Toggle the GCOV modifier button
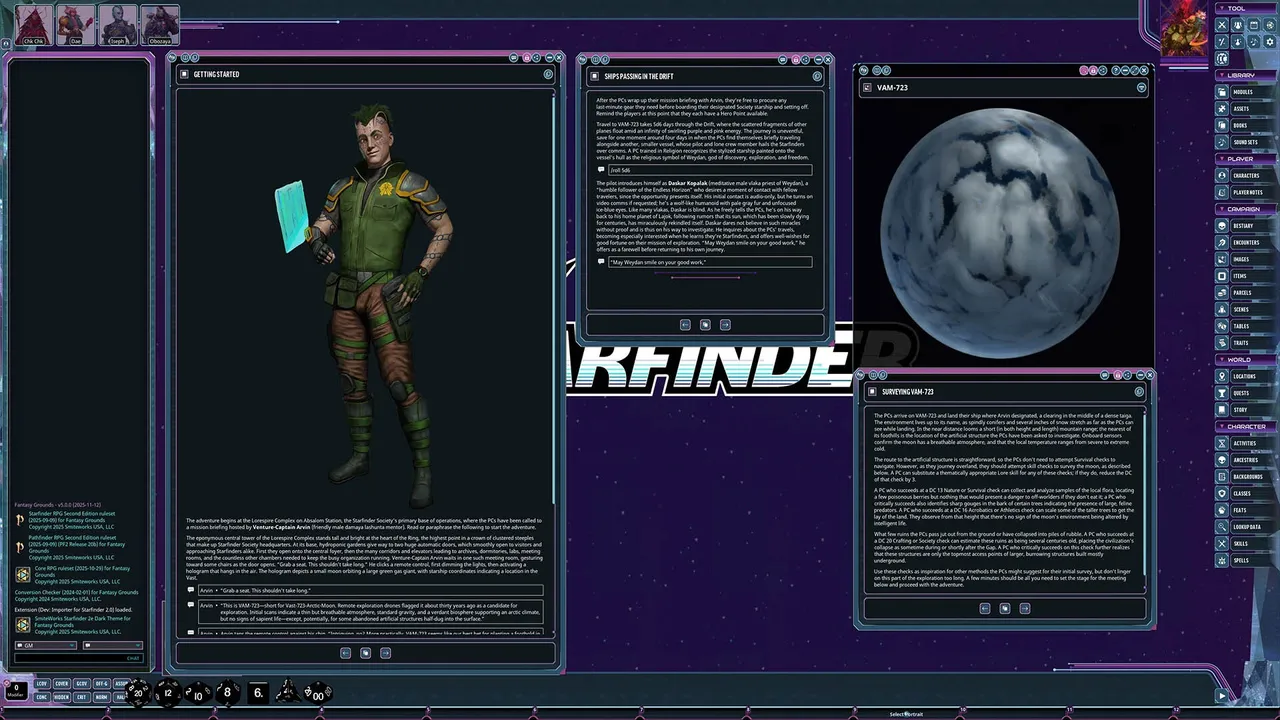Image resolution: width=1280 pixels, height=720 pixels. coord(82,683)
